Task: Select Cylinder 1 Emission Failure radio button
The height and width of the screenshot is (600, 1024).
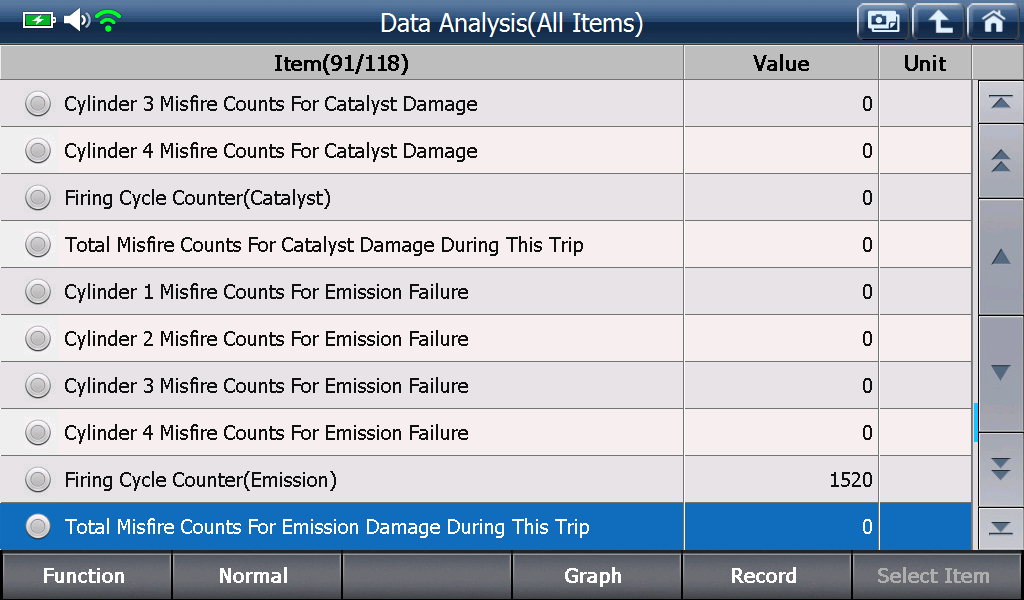Action: 38,292
